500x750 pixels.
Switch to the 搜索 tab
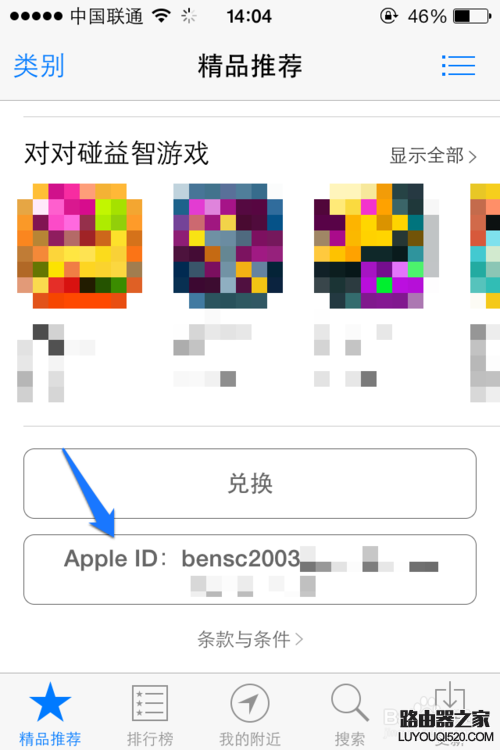(x=349, y=739)
